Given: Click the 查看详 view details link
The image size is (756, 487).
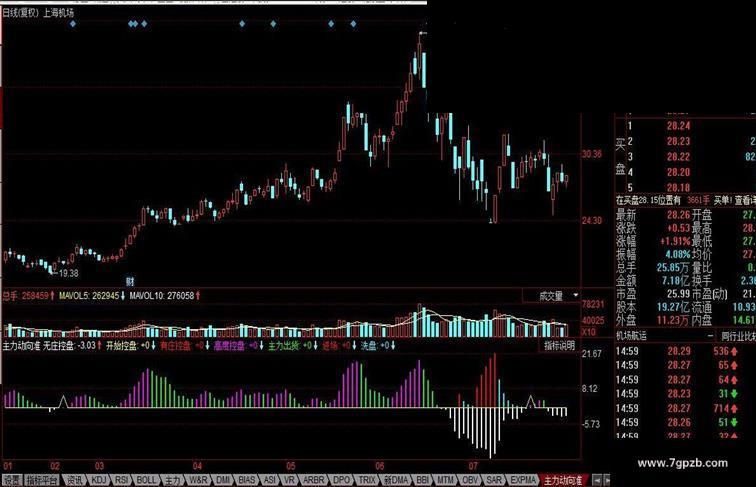Looking at the screenshot, I should click(745, 200).
